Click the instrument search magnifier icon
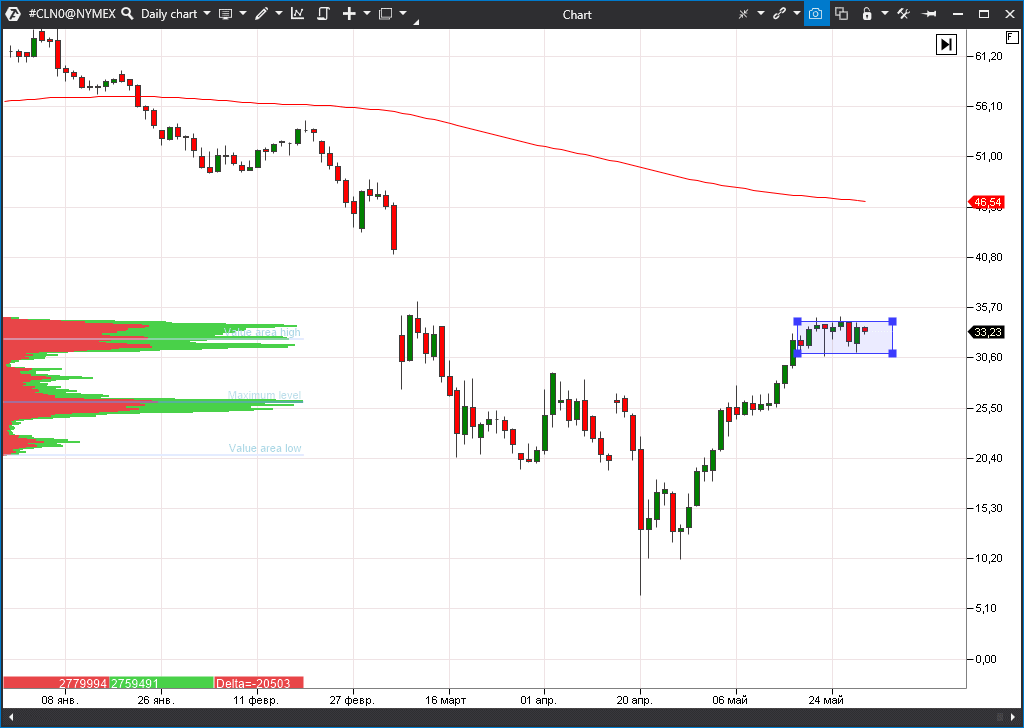This screenshot has height=728, width=1024. (124, 14)
